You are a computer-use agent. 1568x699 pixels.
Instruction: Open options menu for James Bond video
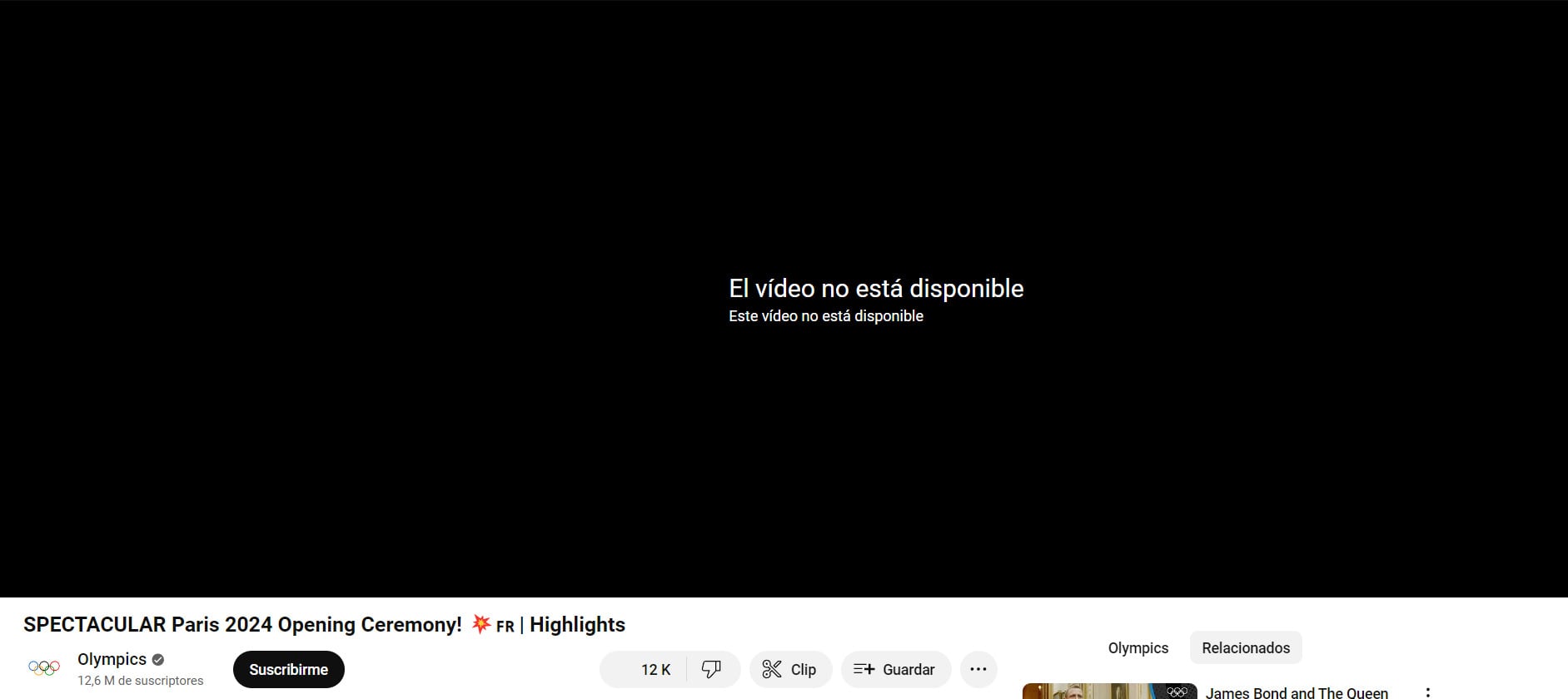tap(1427, 692)
